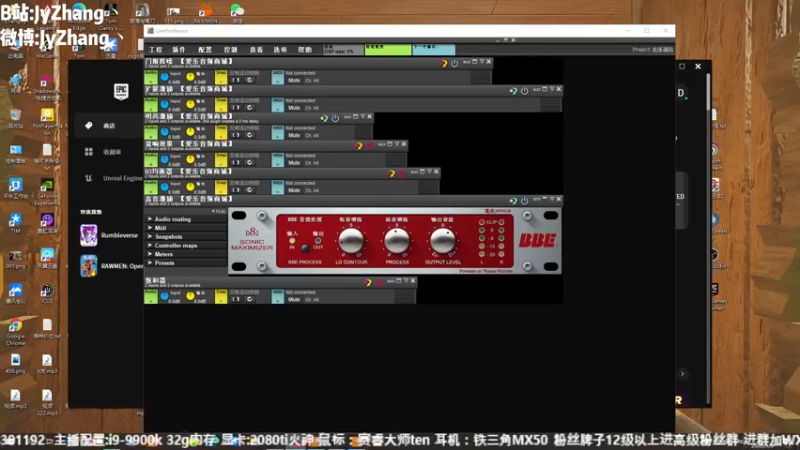
Task: Expand the Controller maps section
Action: [x=186, y=245]
